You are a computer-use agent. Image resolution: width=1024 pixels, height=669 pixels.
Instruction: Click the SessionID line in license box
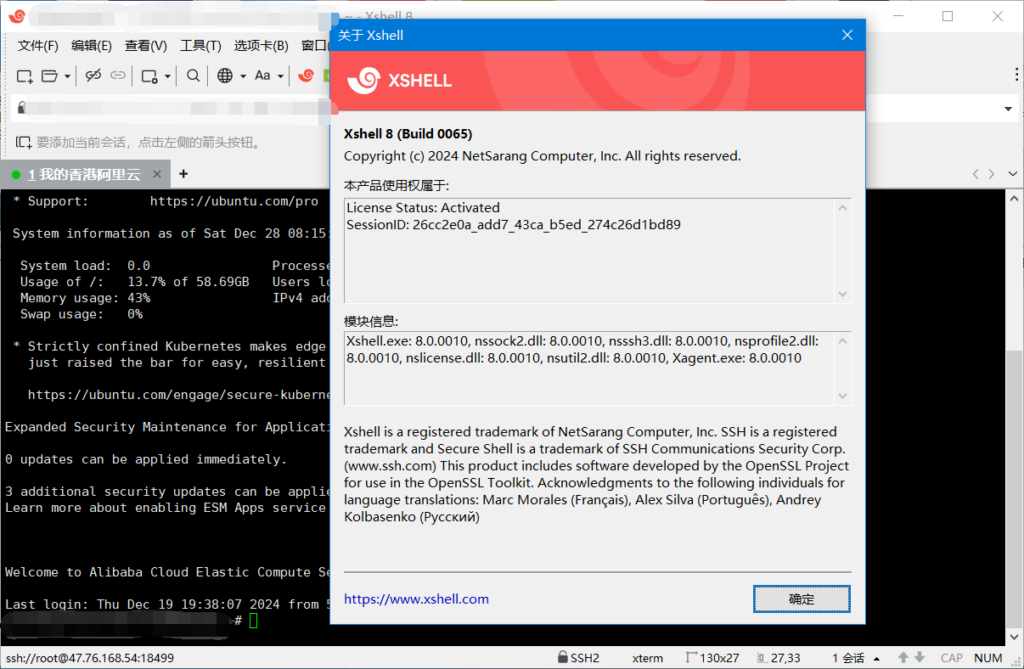(513, 225)
